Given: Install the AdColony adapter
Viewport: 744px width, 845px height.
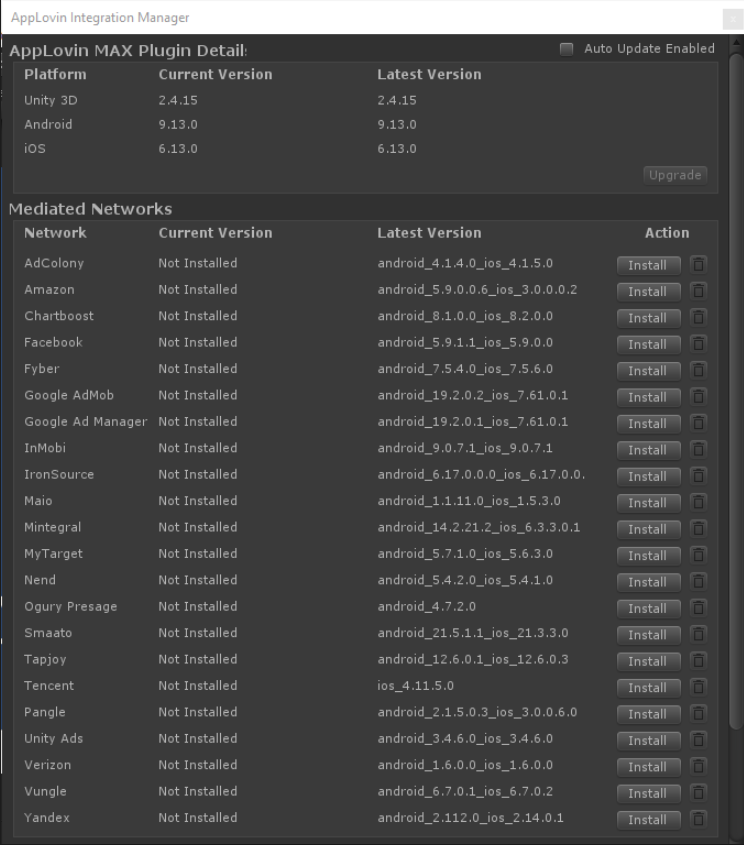Looking at the screenshot, I should tap(648, 265).
